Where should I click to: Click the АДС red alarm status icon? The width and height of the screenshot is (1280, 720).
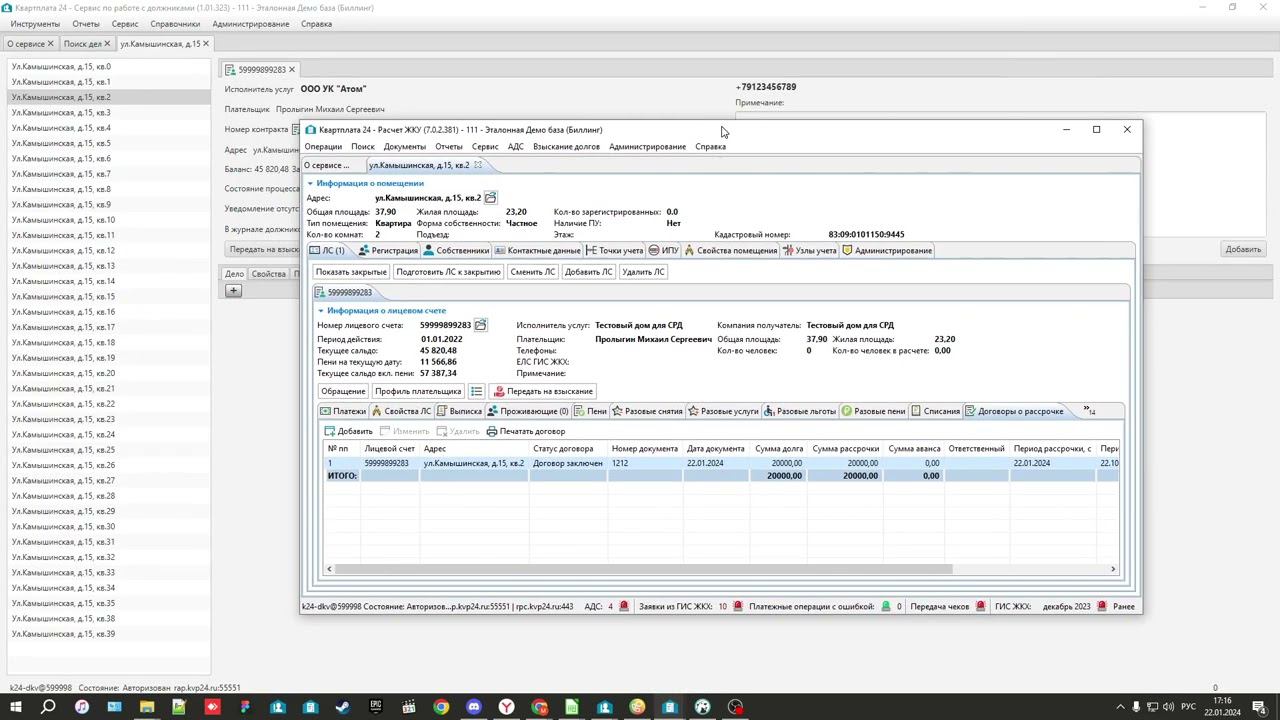[x=624, y=606]
